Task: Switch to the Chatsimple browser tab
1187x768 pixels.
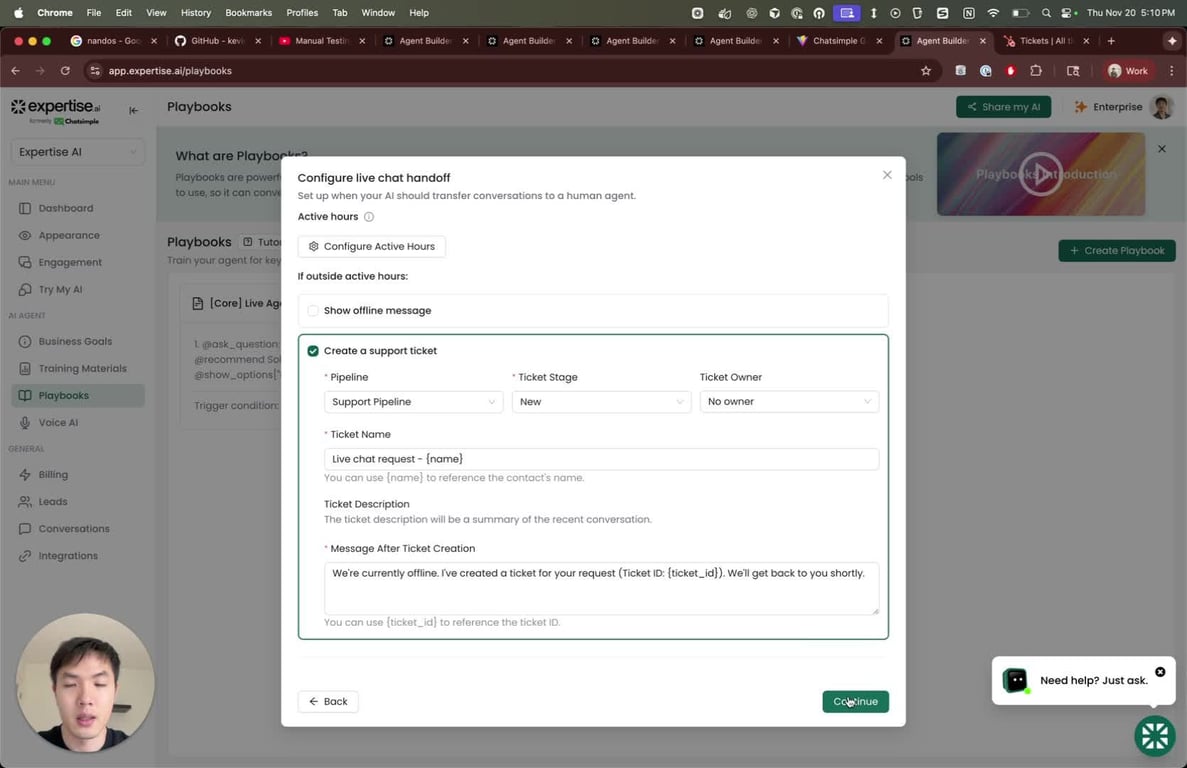Action: tap(839, 41)
